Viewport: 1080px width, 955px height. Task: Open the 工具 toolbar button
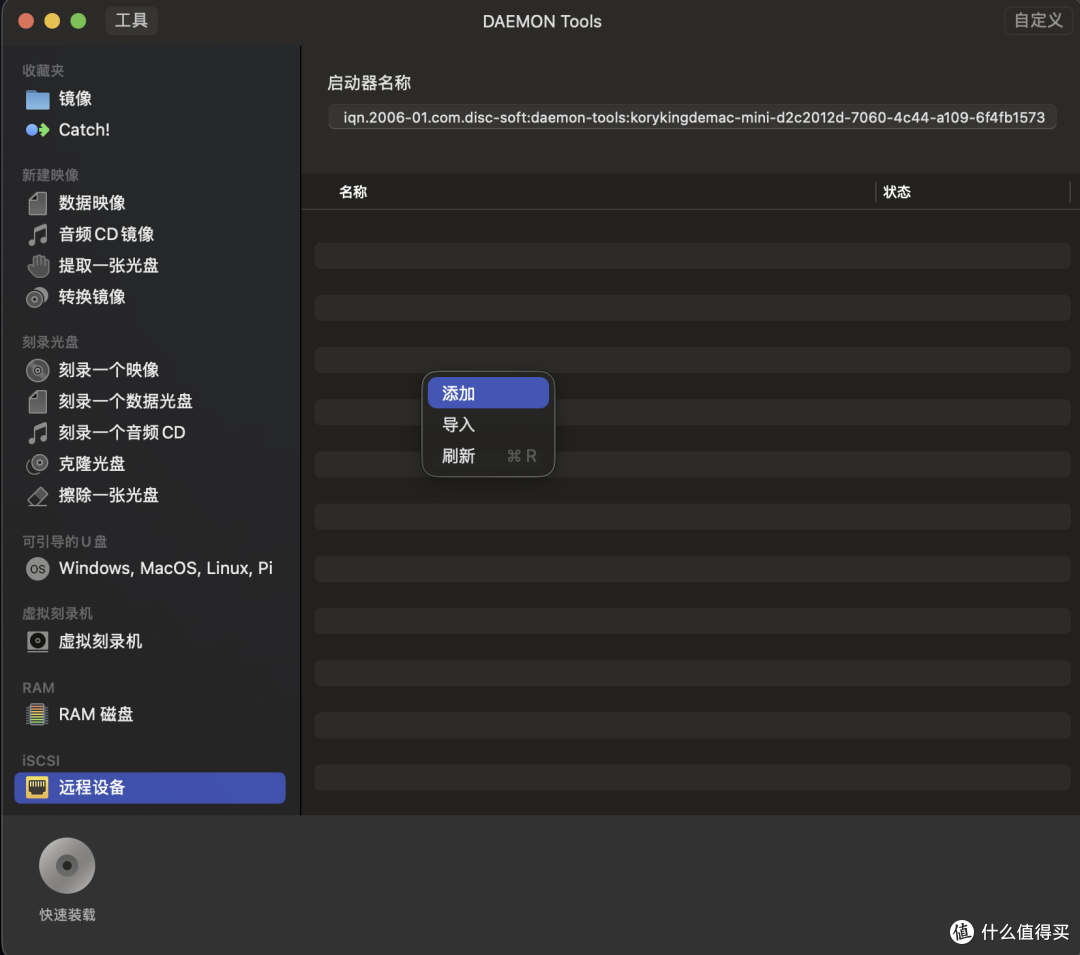pos(131,21)
